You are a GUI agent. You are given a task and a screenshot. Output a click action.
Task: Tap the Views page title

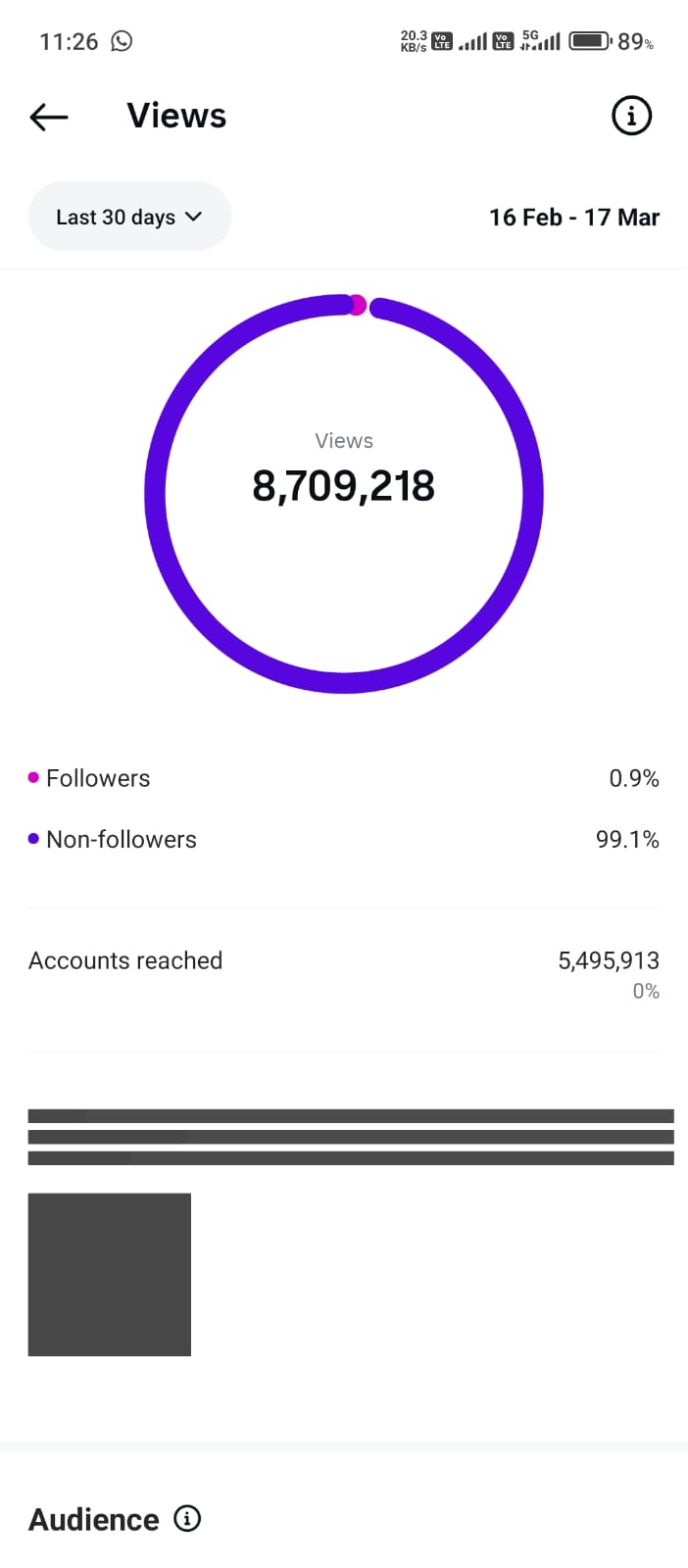176,116
